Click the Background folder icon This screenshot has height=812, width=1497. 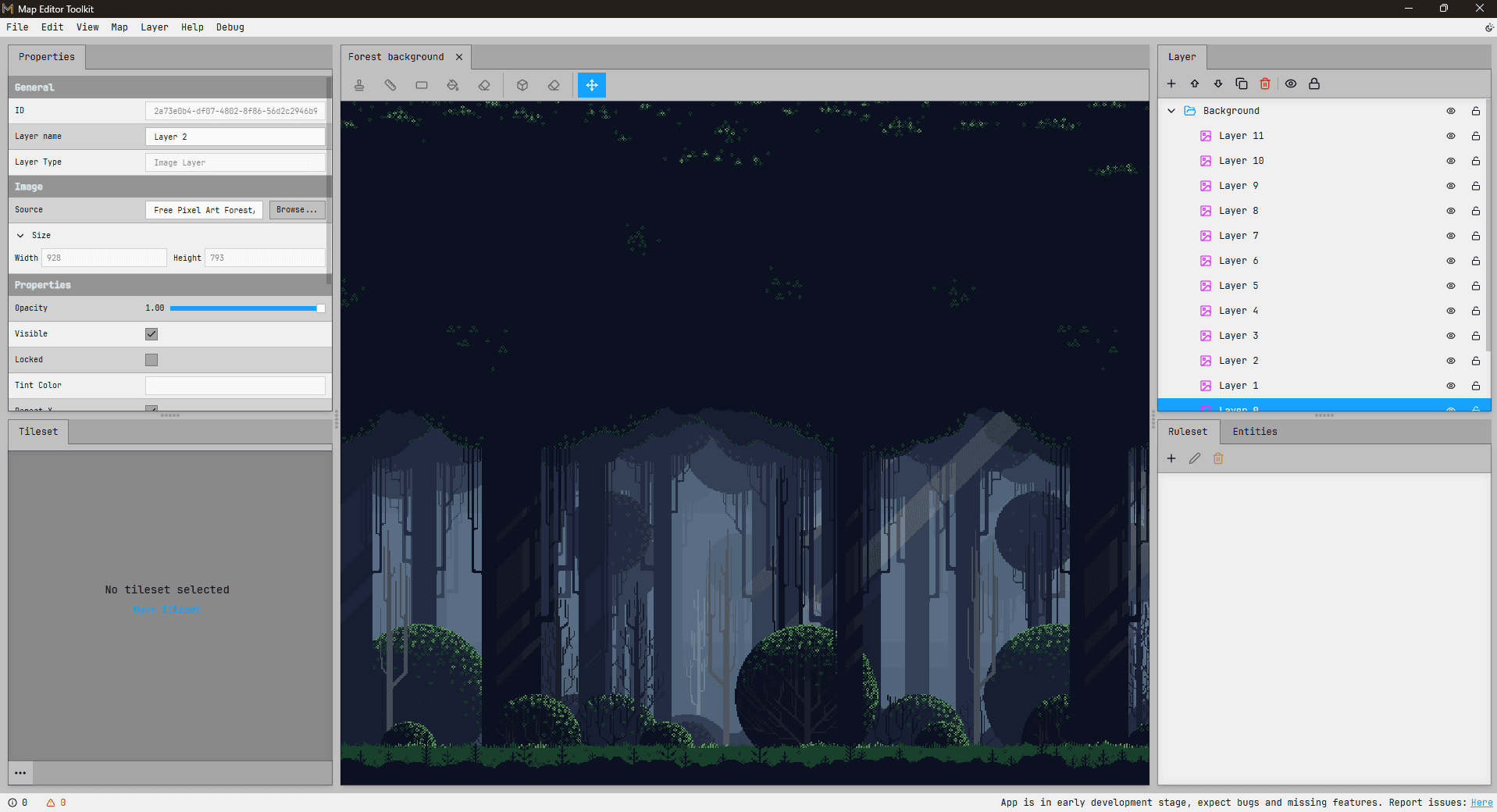[1190, 111]
